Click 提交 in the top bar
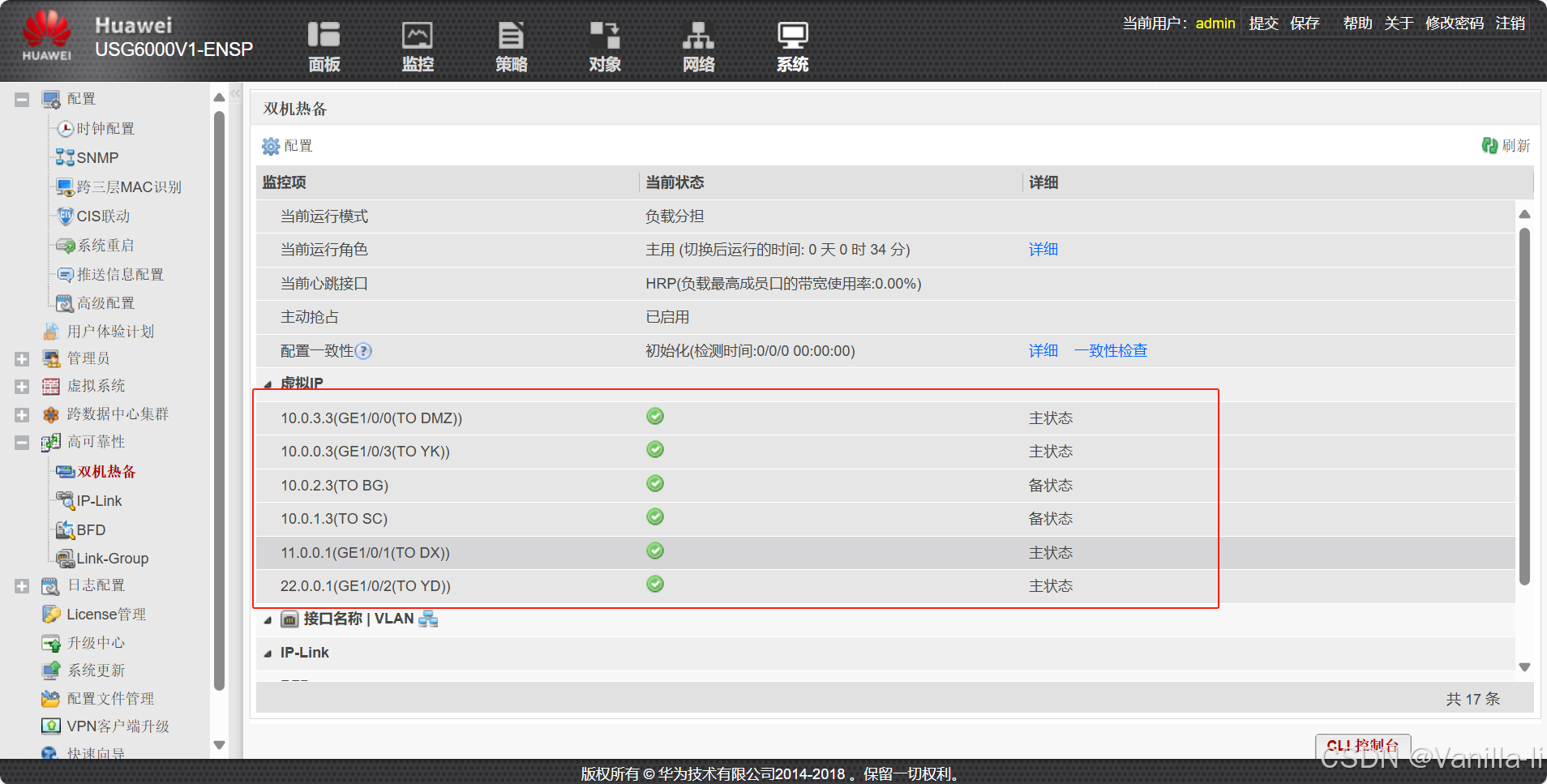This screenshot has width=1547, height=784. [1263, 24]
